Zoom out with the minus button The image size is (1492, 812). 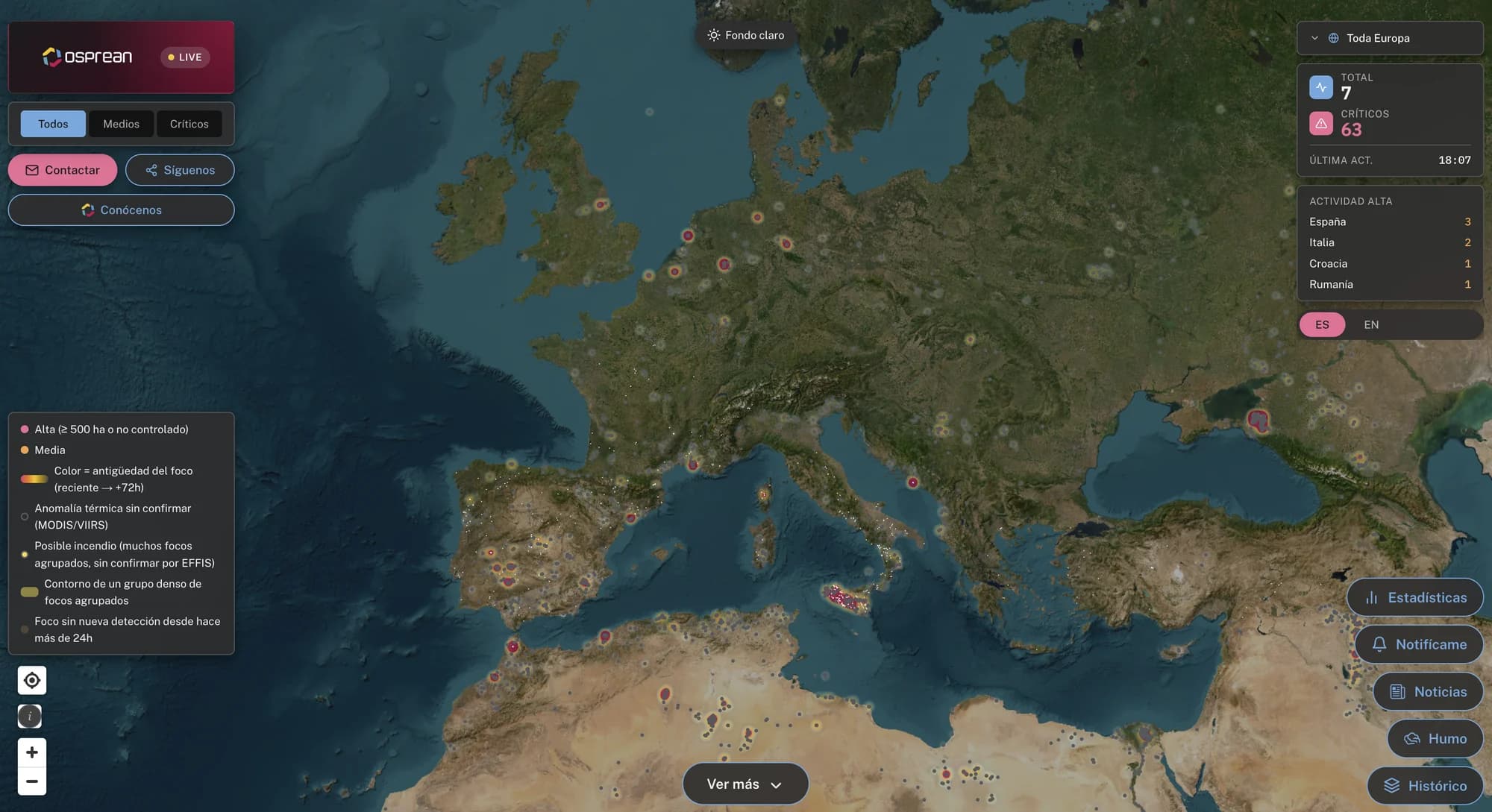[x=32, y=781]
